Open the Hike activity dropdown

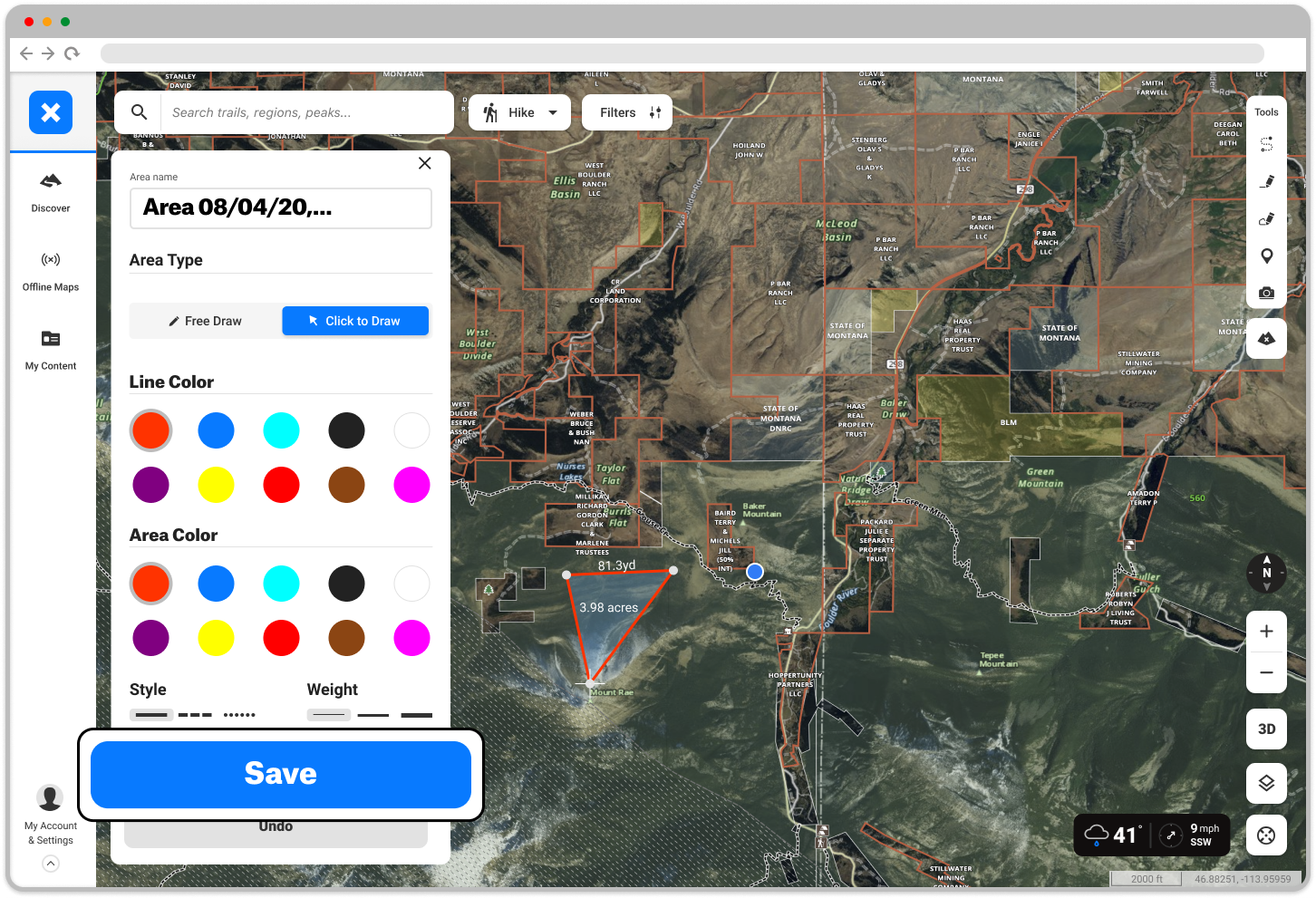tap(519, 112)
